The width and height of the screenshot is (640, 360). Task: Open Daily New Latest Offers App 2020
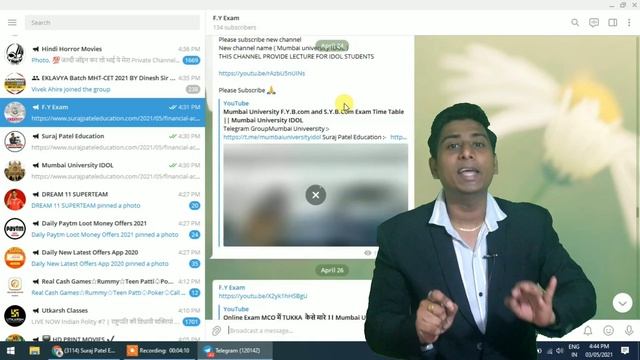click(x=102, y=258)
